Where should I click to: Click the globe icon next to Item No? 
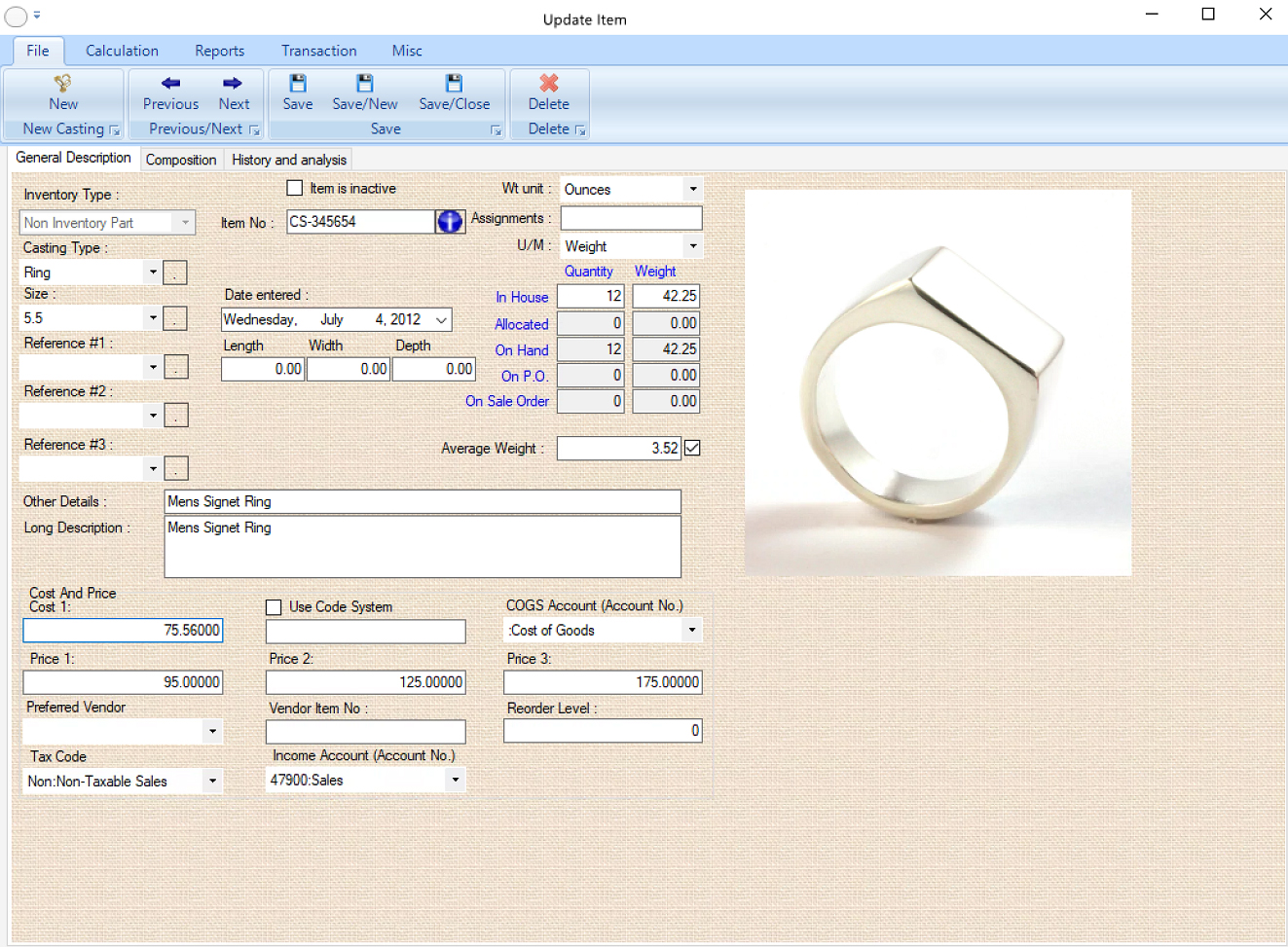click(449, 221)
